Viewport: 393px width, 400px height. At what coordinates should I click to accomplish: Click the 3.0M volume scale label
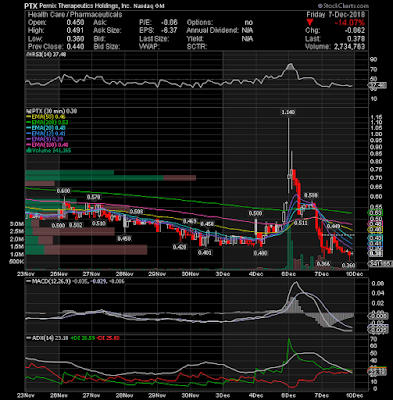pyautogui.click(x=17, y=224)
